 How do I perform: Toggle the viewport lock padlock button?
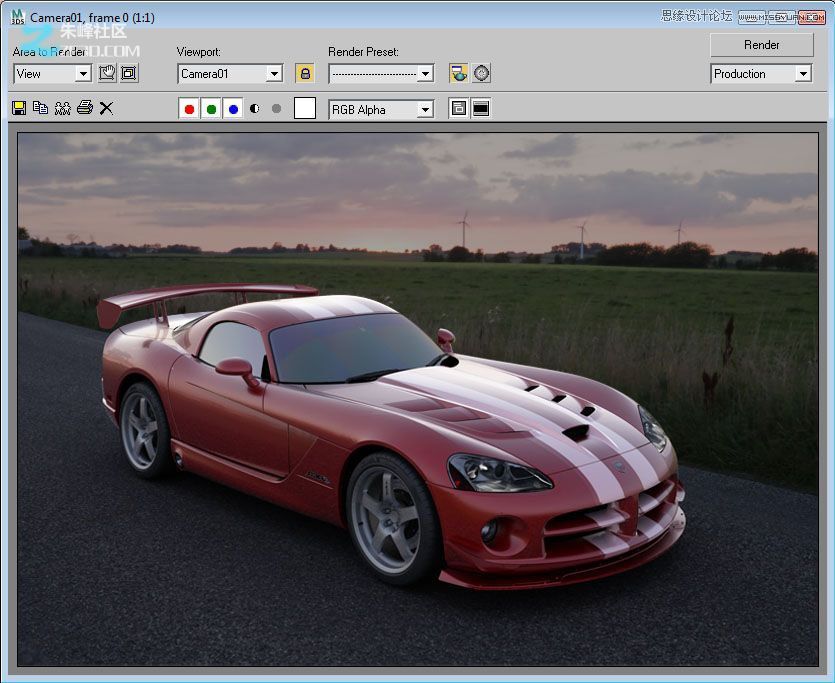[x=305, y=73]
